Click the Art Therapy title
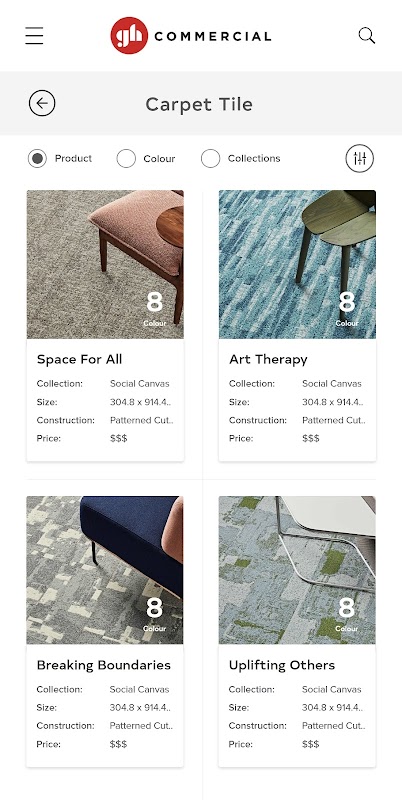Screen dimensions: 402x800 point(268,360)
